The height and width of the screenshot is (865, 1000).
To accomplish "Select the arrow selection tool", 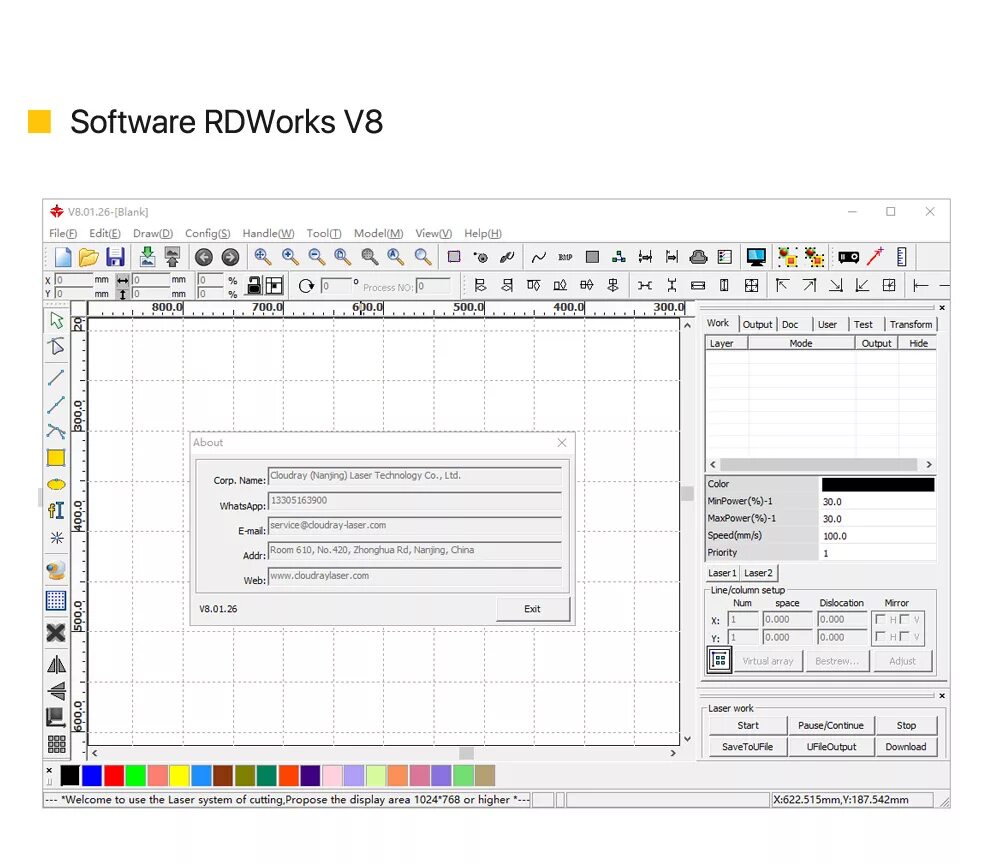I will tap(57, 320).
